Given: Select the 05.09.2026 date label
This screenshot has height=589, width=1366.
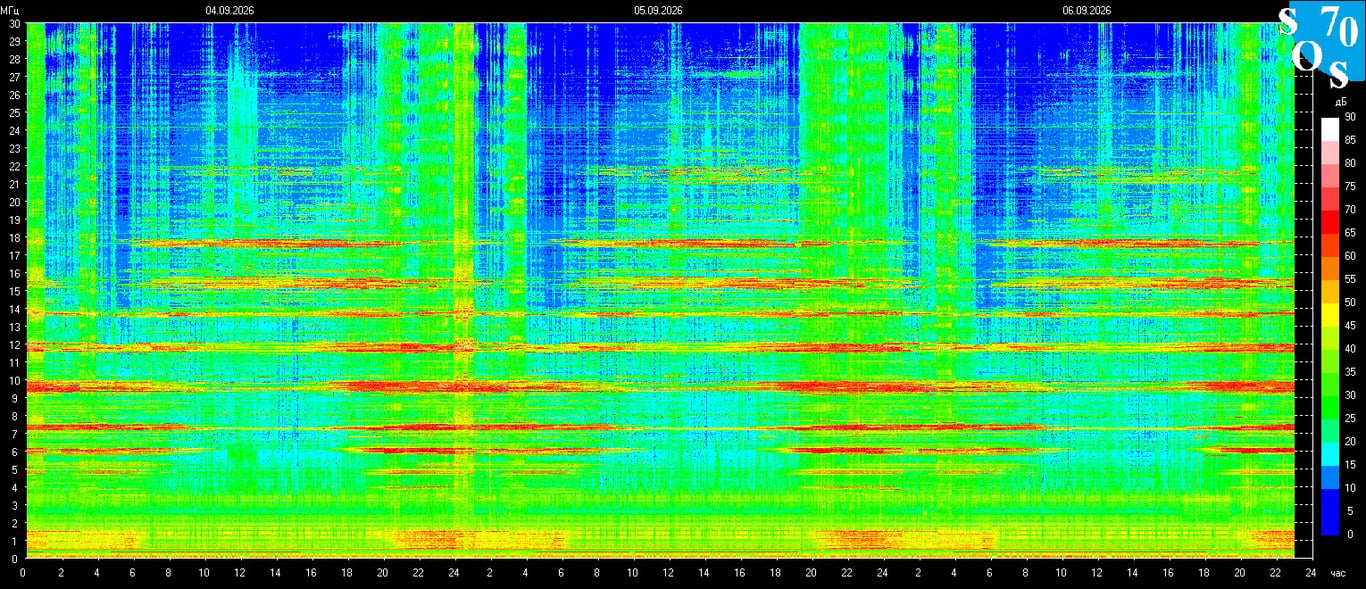Looking at the screenshot, I should click(658, 10).
